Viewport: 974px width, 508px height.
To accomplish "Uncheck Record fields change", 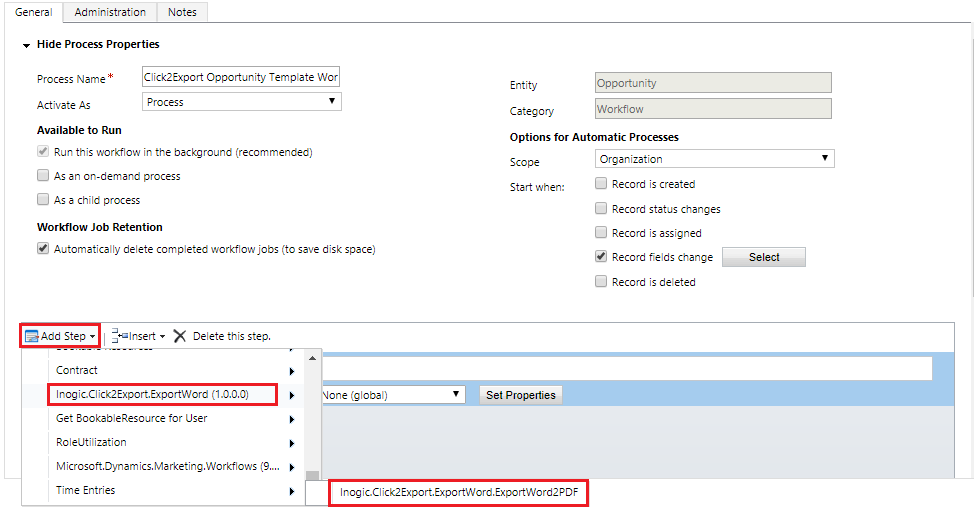I will point(601,256).
